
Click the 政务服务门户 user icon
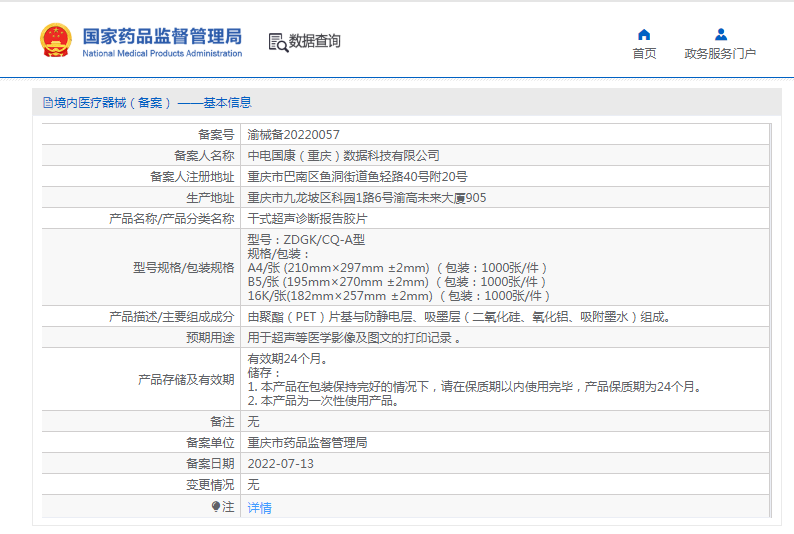coord(721,34)
